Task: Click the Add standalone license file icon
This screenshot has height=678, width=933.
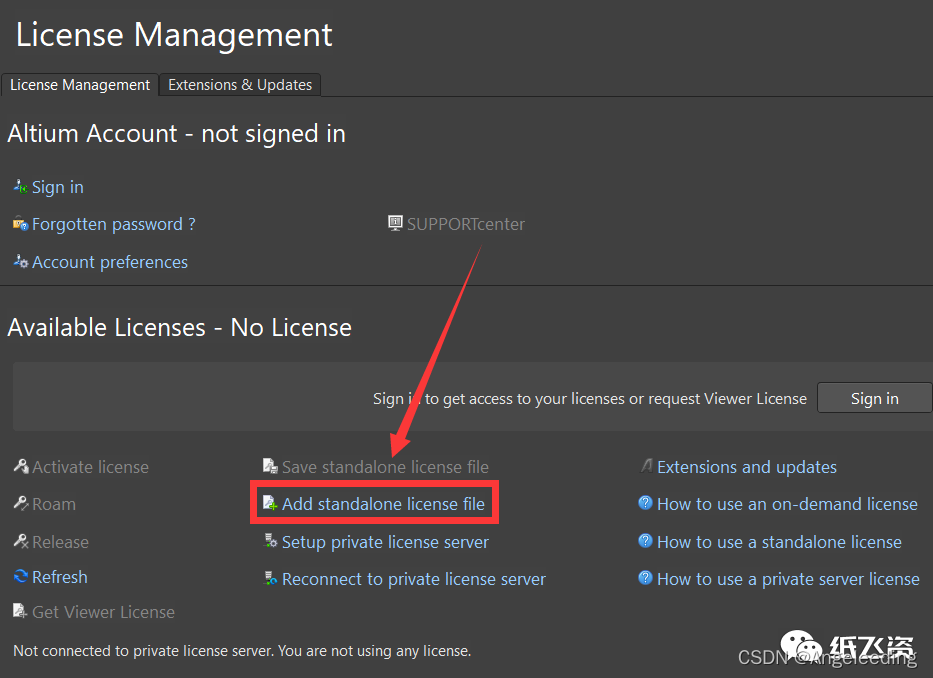Action: (x=270, y=504)
